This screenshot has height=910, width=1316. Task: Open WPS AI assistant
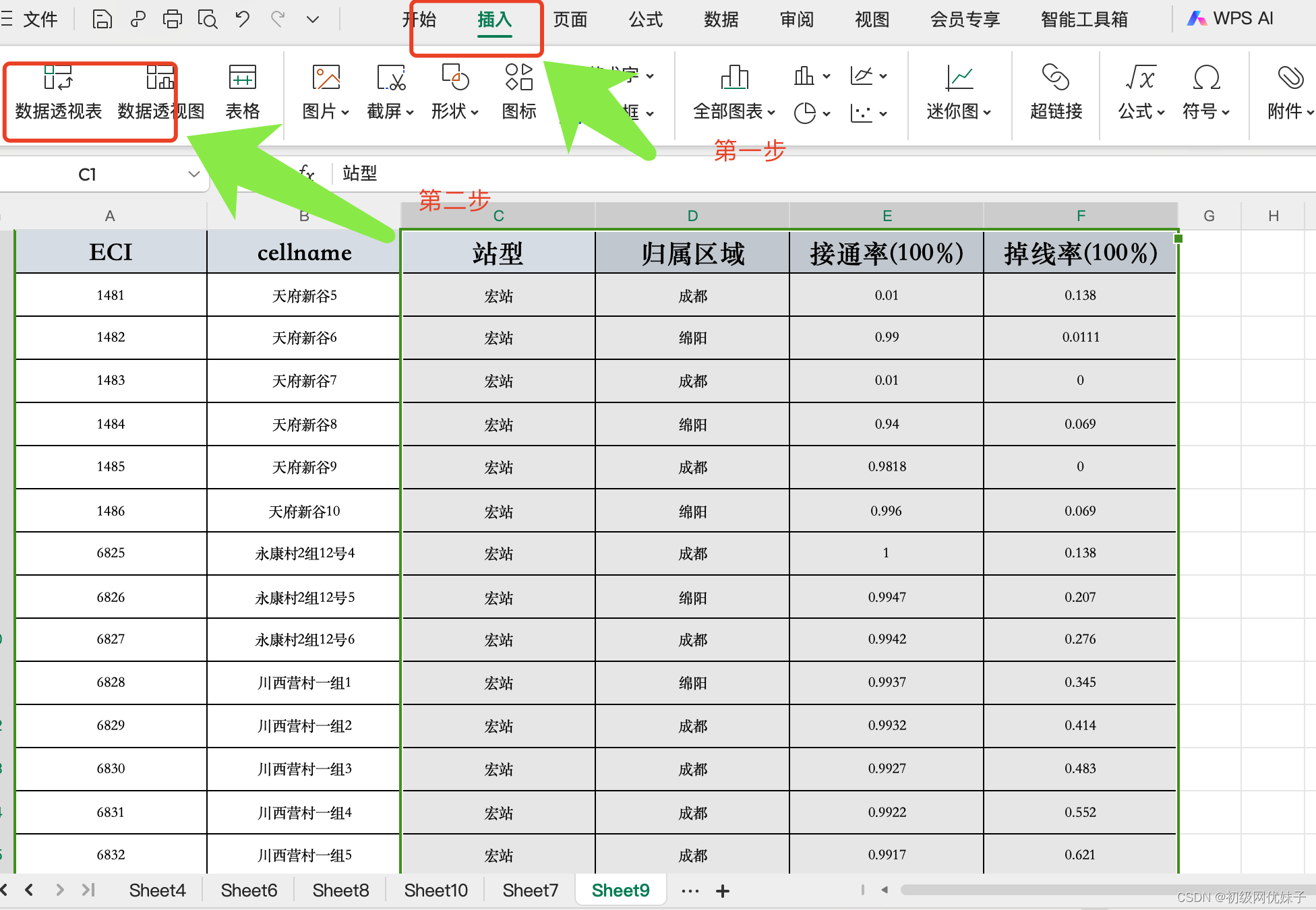[x=1231, y=19]
